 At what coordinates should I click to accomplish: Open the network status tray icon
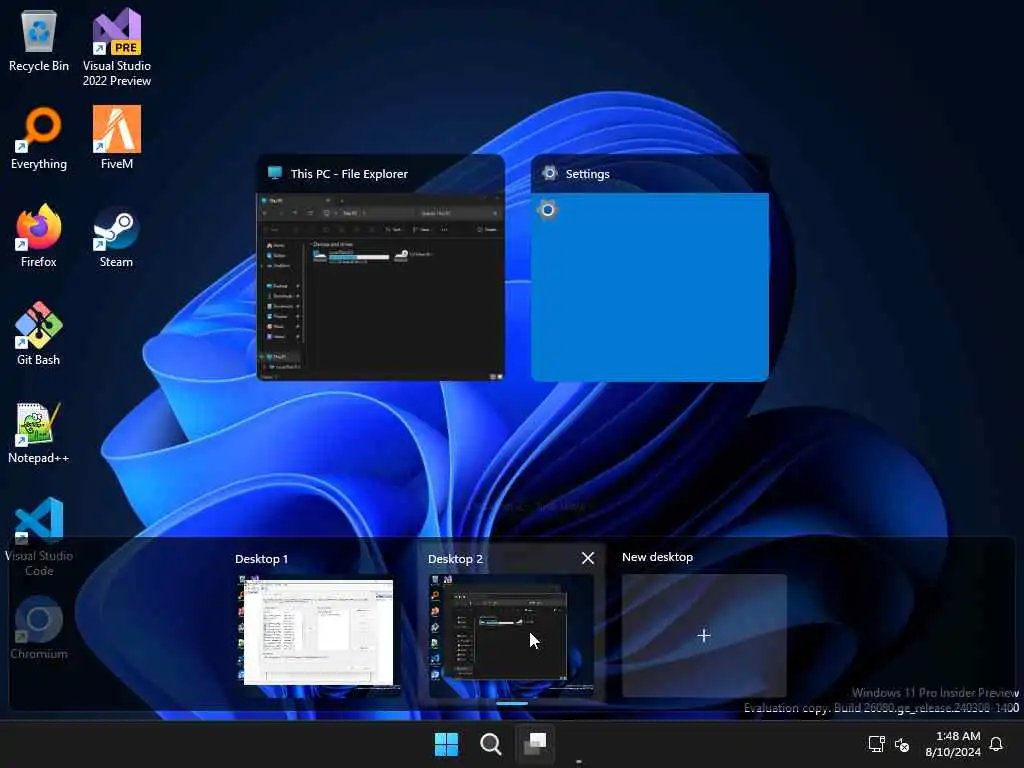click(876, 744)
